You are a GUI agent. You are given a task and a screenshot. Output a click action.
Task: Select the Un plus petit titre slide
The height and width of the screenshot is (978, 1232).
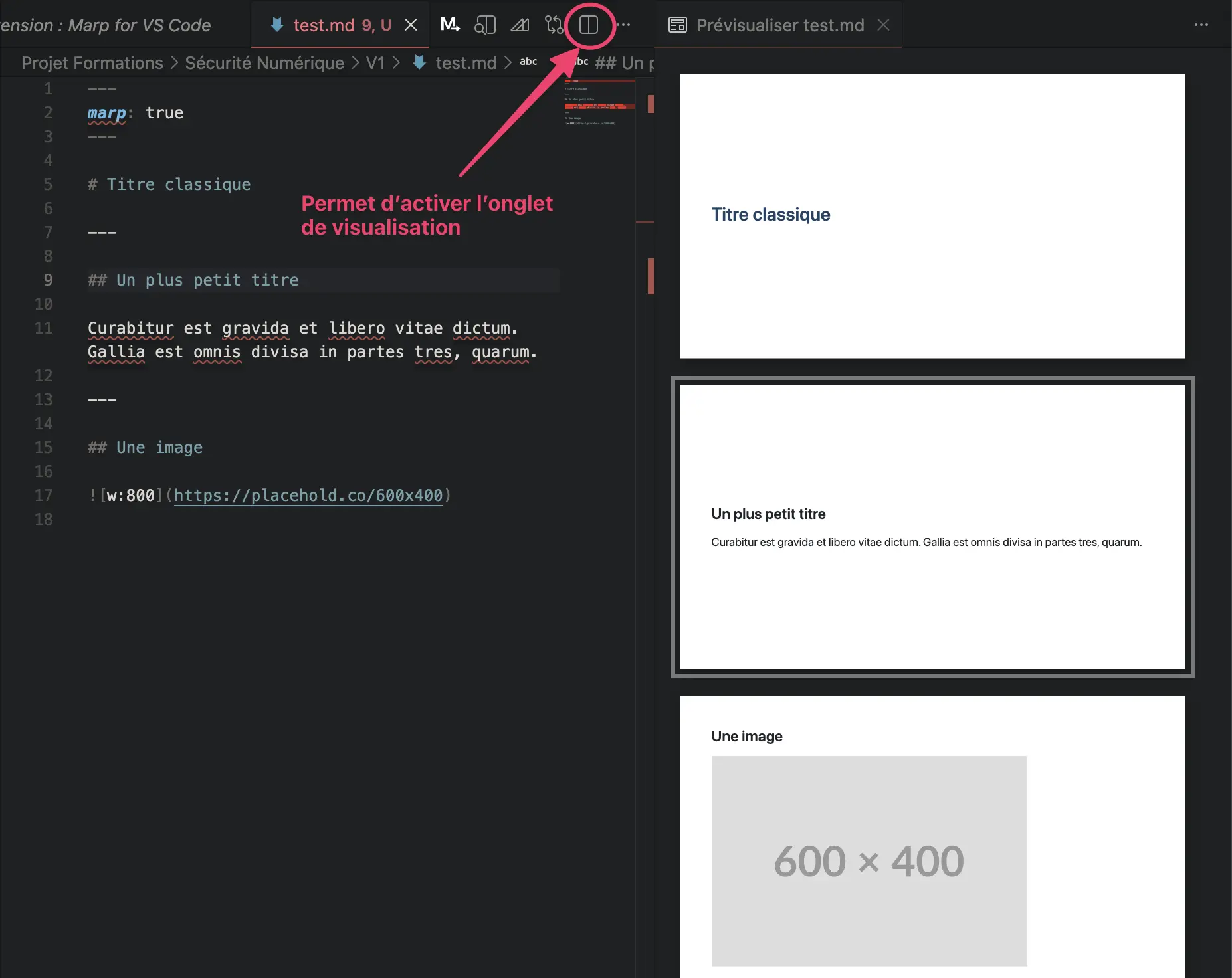[x=932, y=527]
